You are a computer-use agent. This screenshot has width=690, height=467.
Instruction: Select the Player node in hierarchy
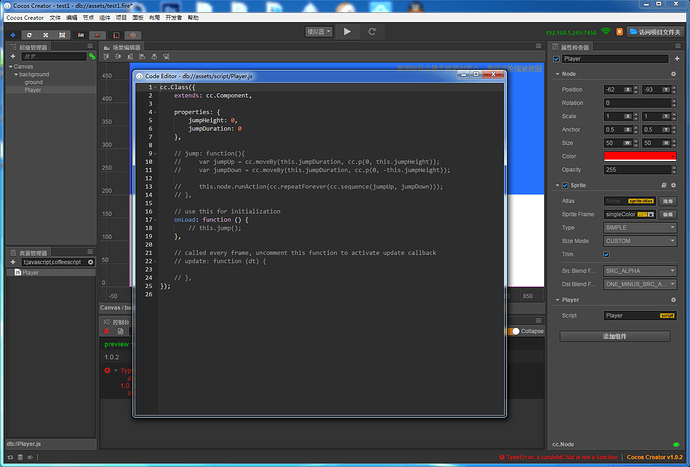pyautogui.click(x=33, y=90)
